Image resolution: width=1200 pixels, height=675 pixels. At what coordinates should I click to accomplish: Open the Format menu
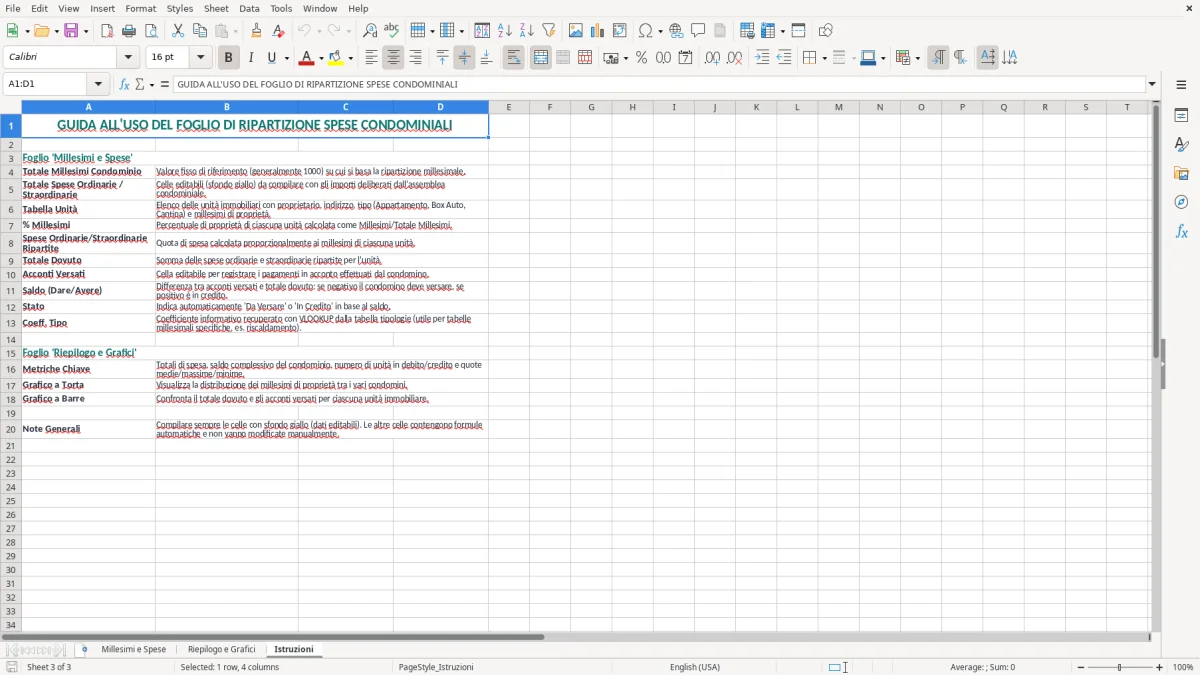tap(141, 8)
